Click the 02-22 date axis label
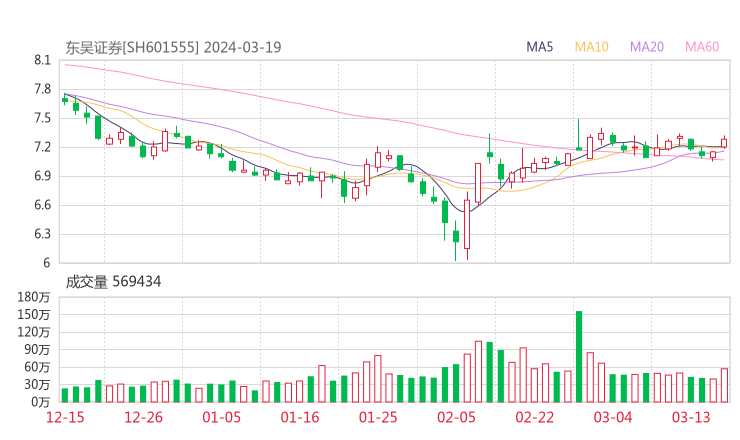This screenshot has width=740, height=440. click(x=534, y=417)
